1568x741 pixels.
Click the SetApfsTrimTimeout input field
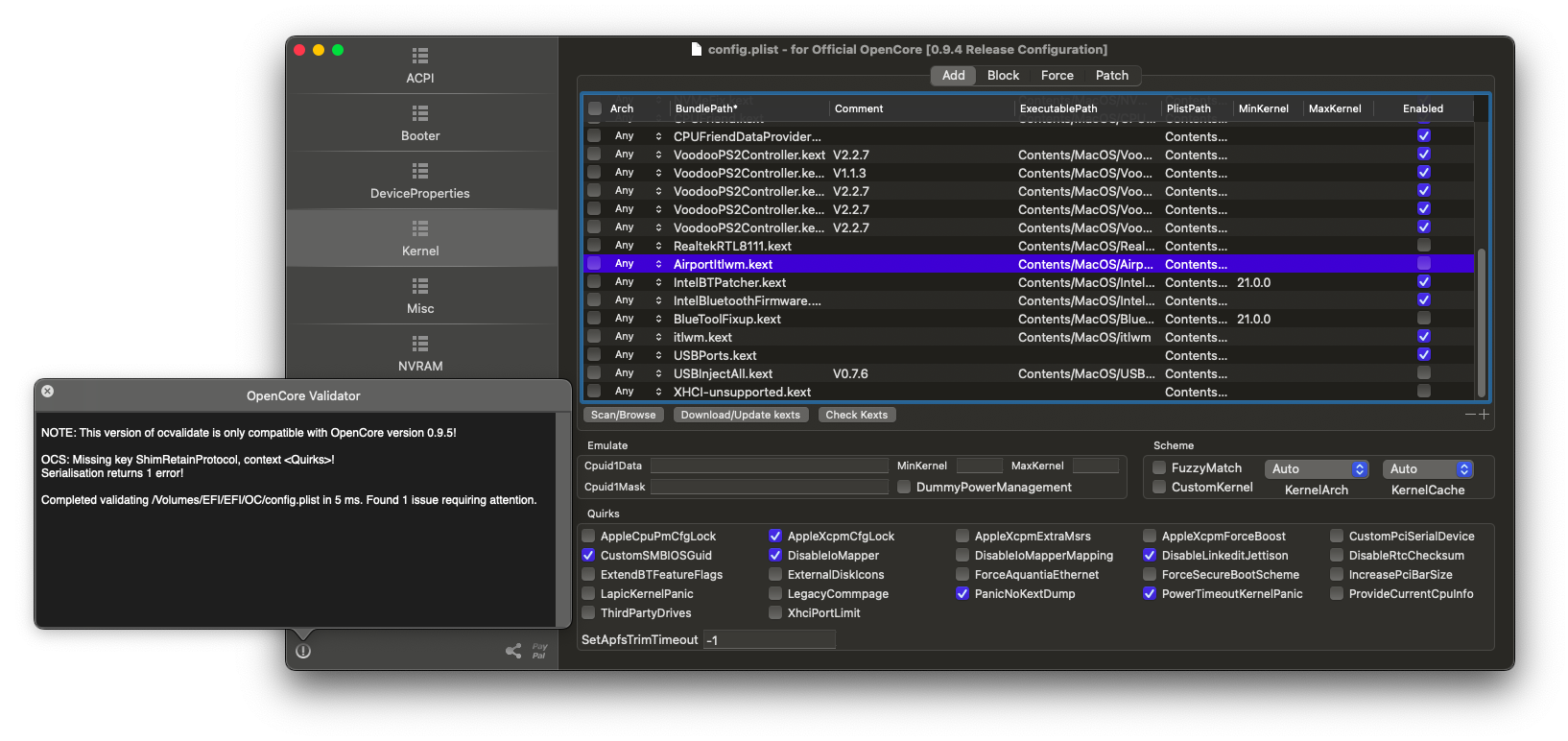click(769, 640)
